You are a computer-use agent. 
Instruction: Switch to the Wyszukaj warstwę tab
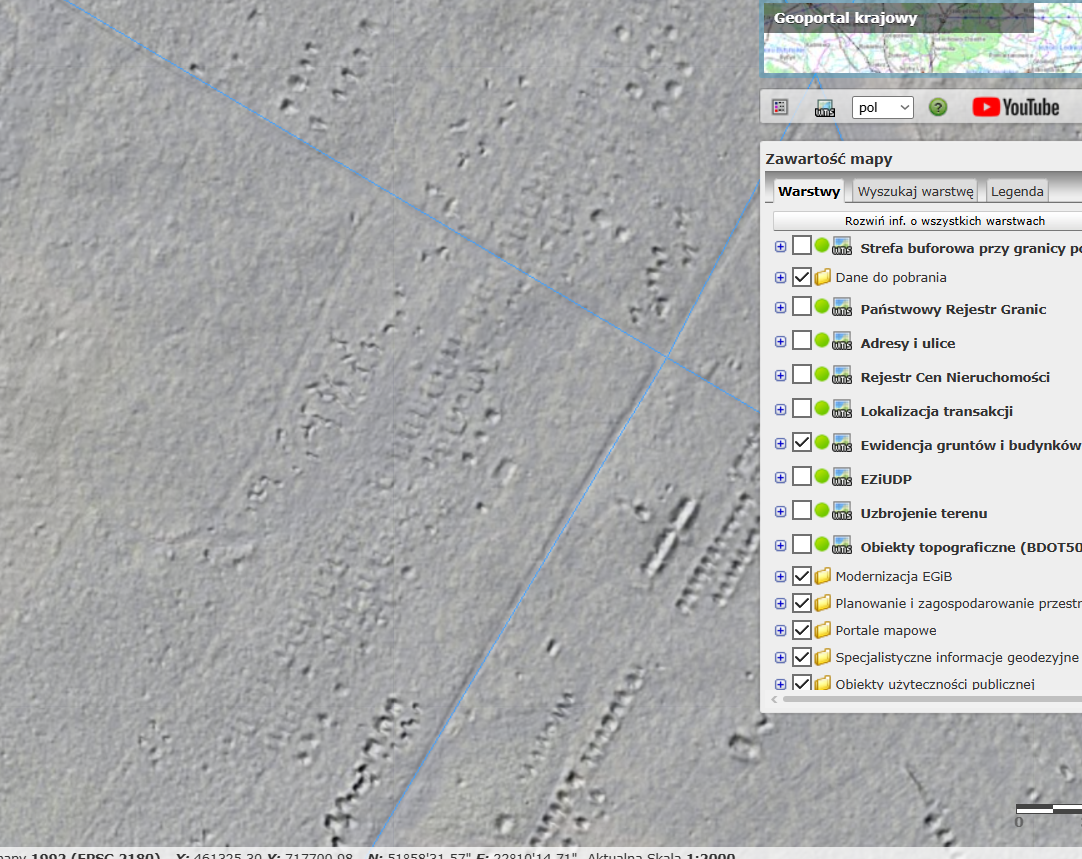pos(915,191)
